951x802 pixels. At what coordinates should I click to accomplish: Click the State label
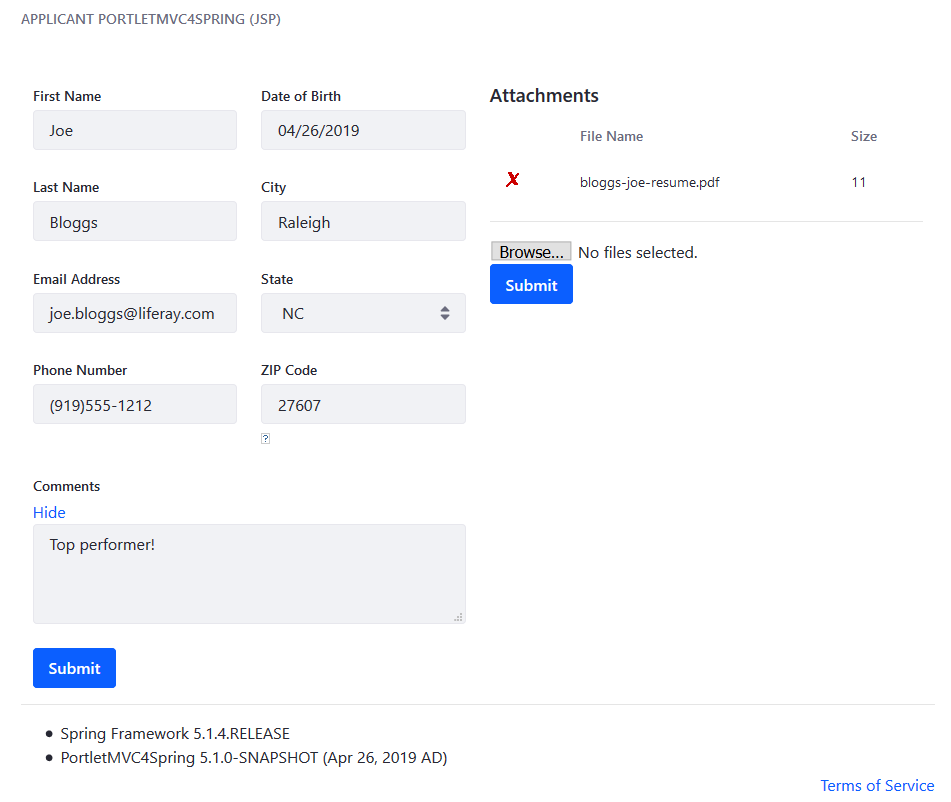[x=277, y=279]
